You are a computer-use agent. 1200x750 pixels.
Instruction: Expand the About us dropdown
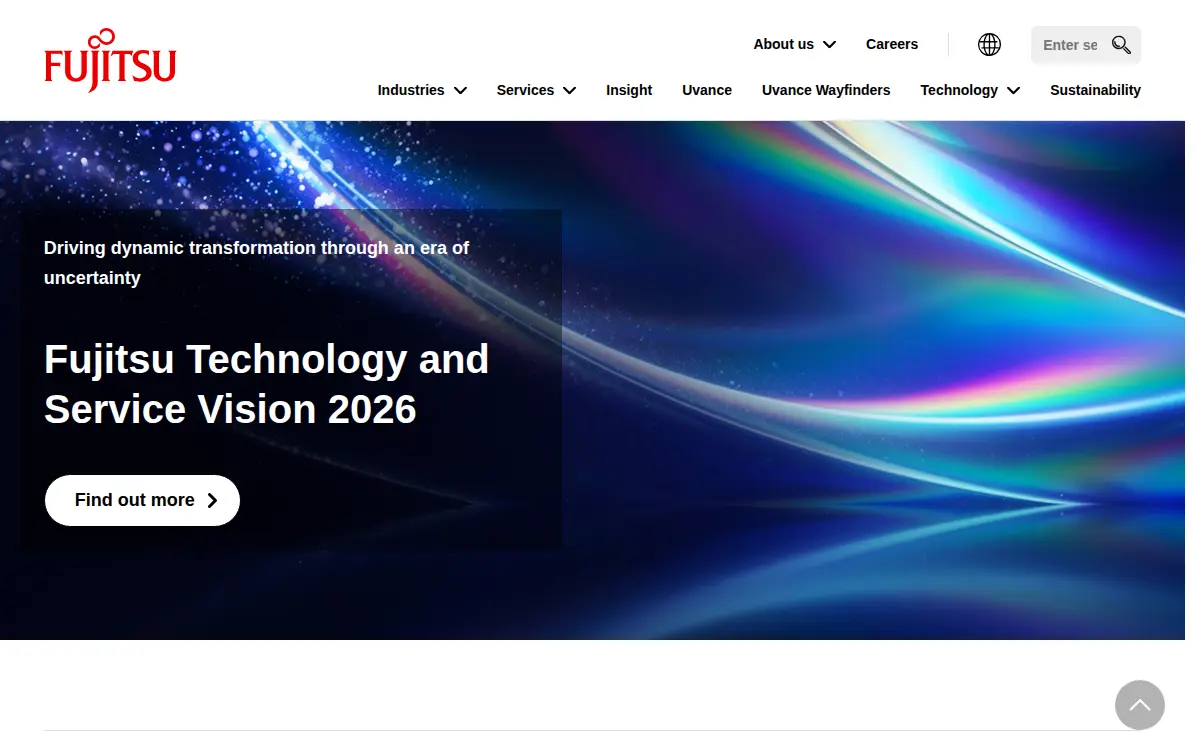coord(795,44)
